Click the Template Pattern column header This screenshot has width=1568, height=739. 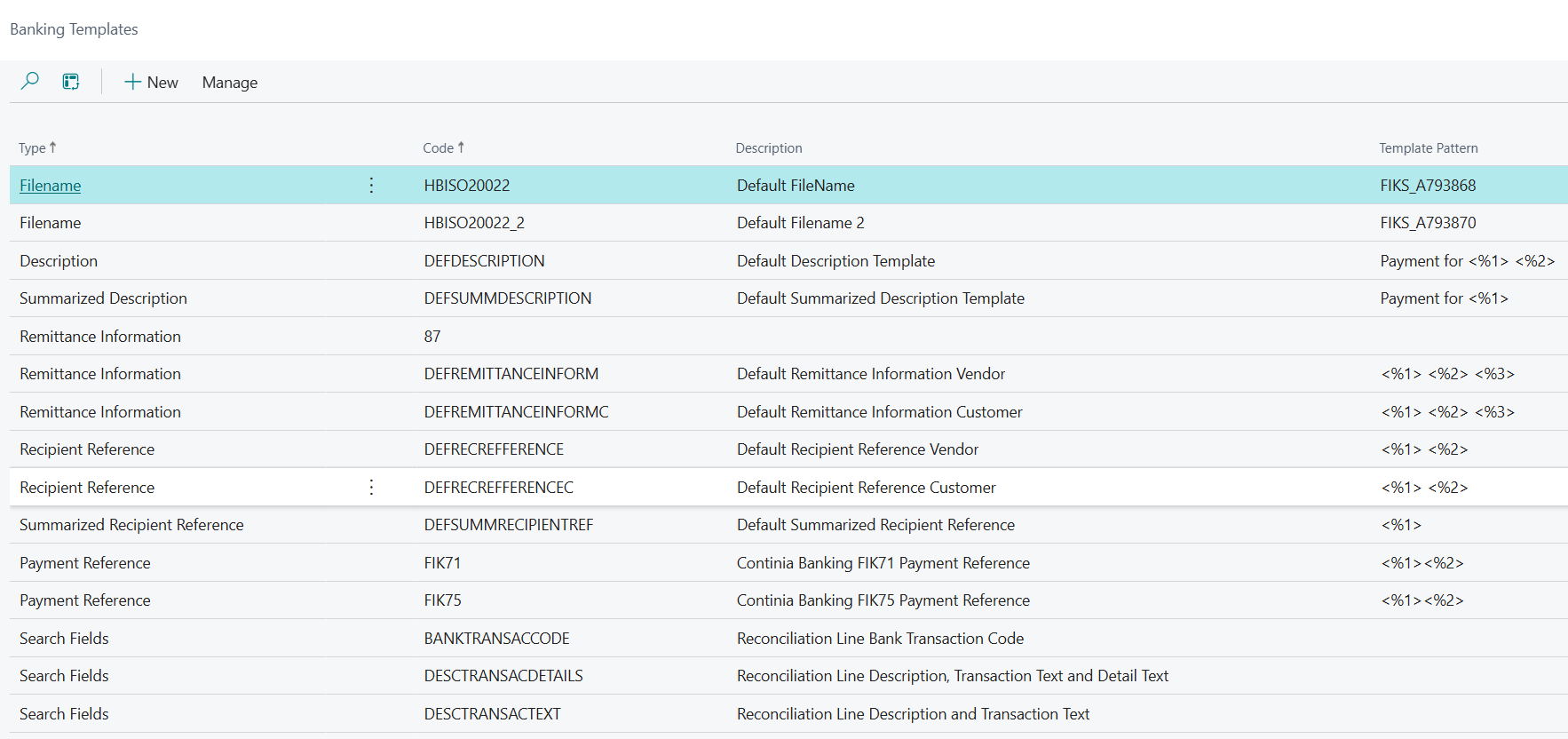pos(1428,148)
